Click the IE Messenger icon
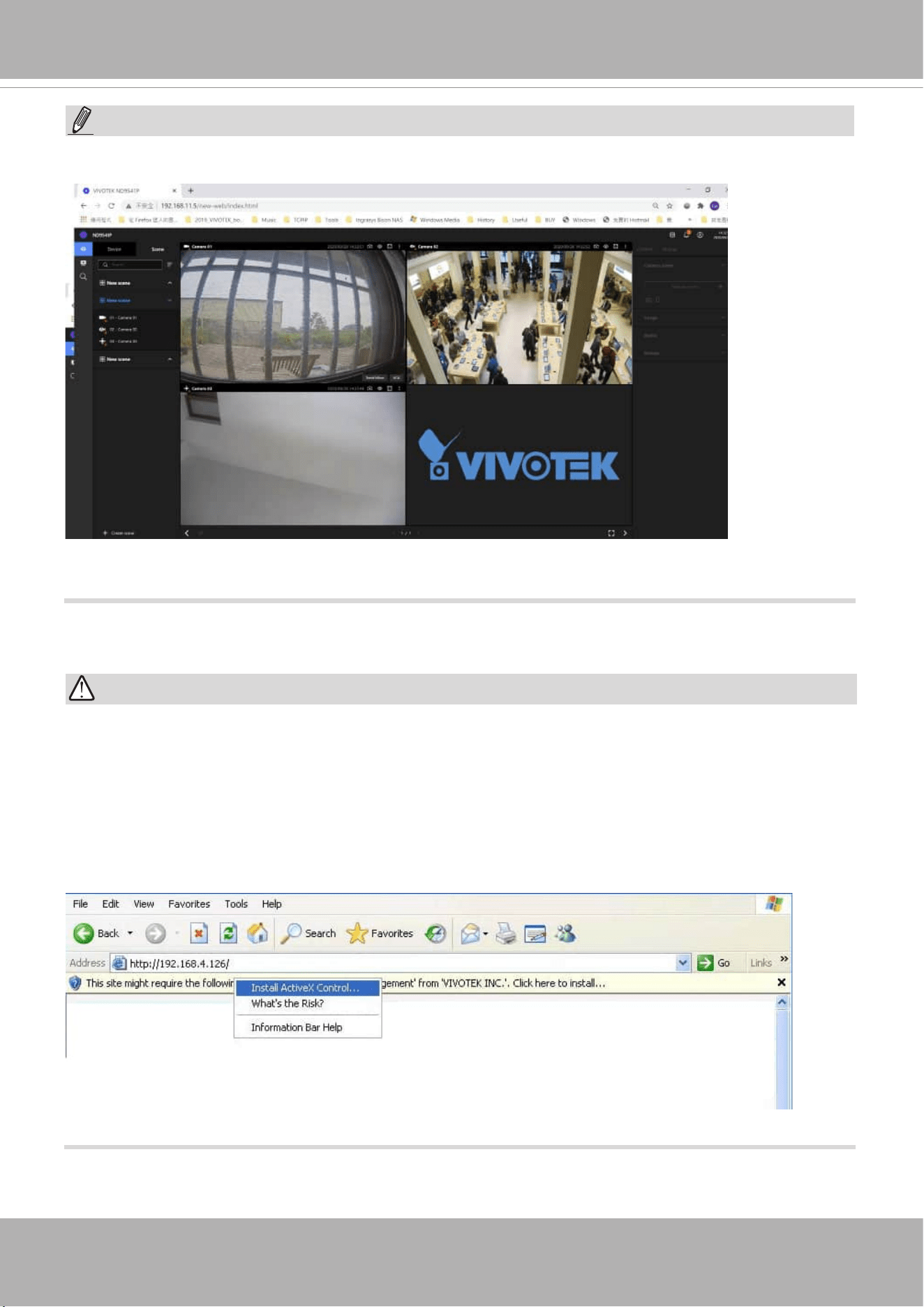The width and height of the screenshot is (924, 1307). [565, 933]
